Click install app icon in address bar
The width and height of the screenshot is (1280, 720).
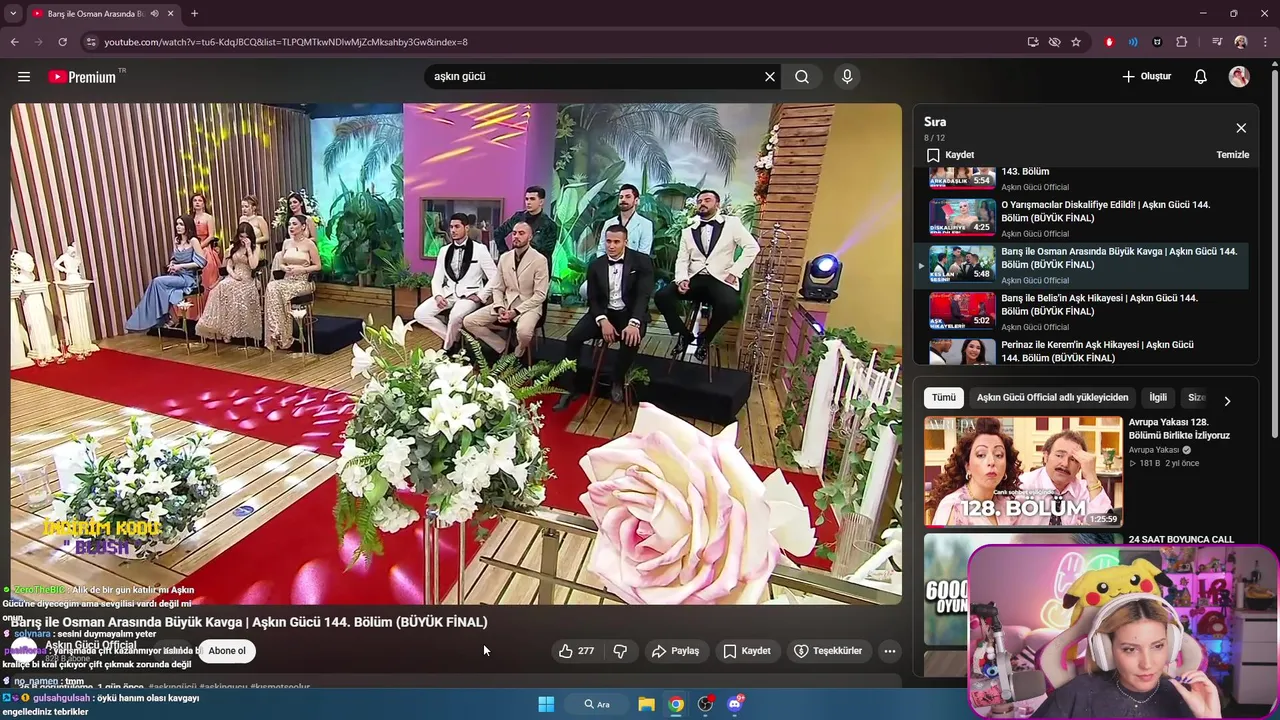pos(1033,42)
